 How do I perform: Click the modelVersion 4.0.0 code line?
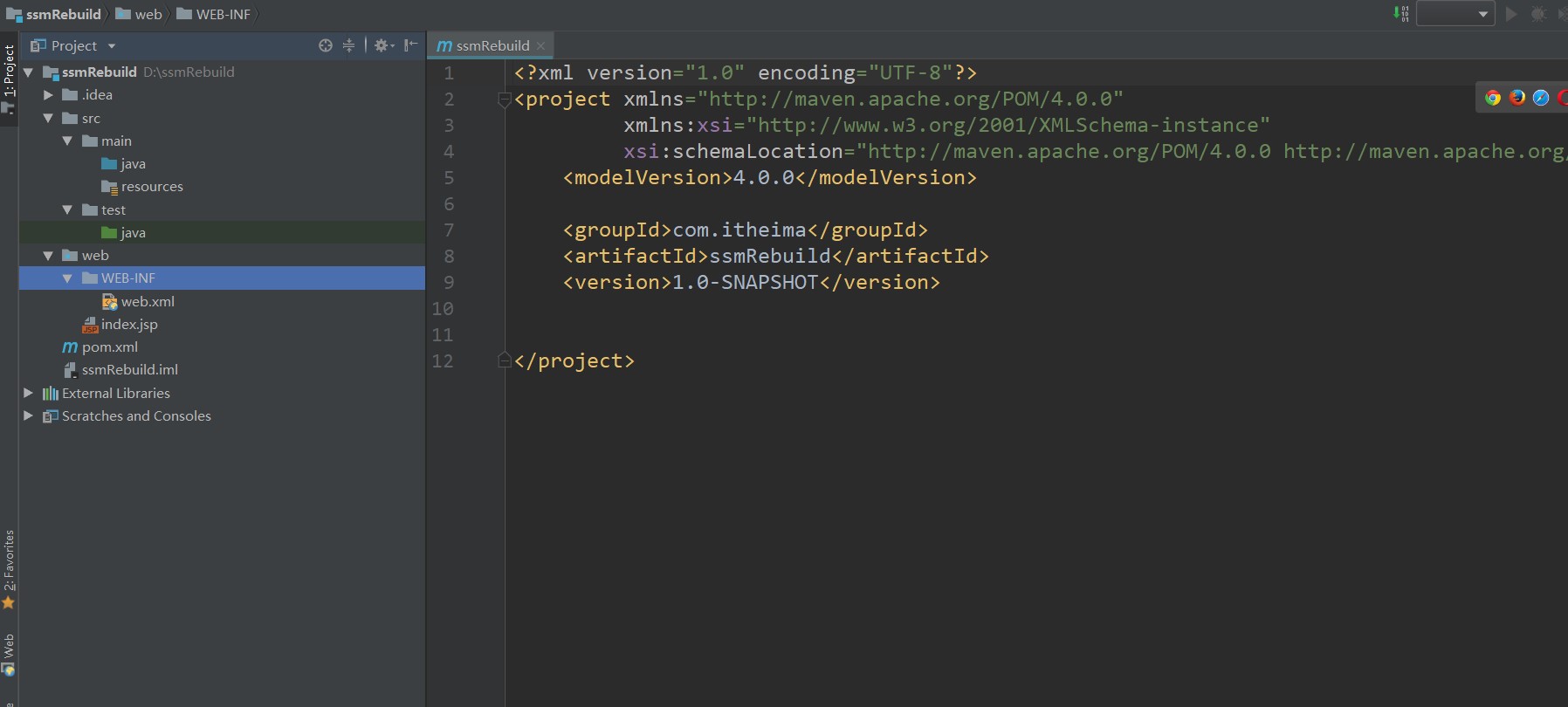(769, 177)
